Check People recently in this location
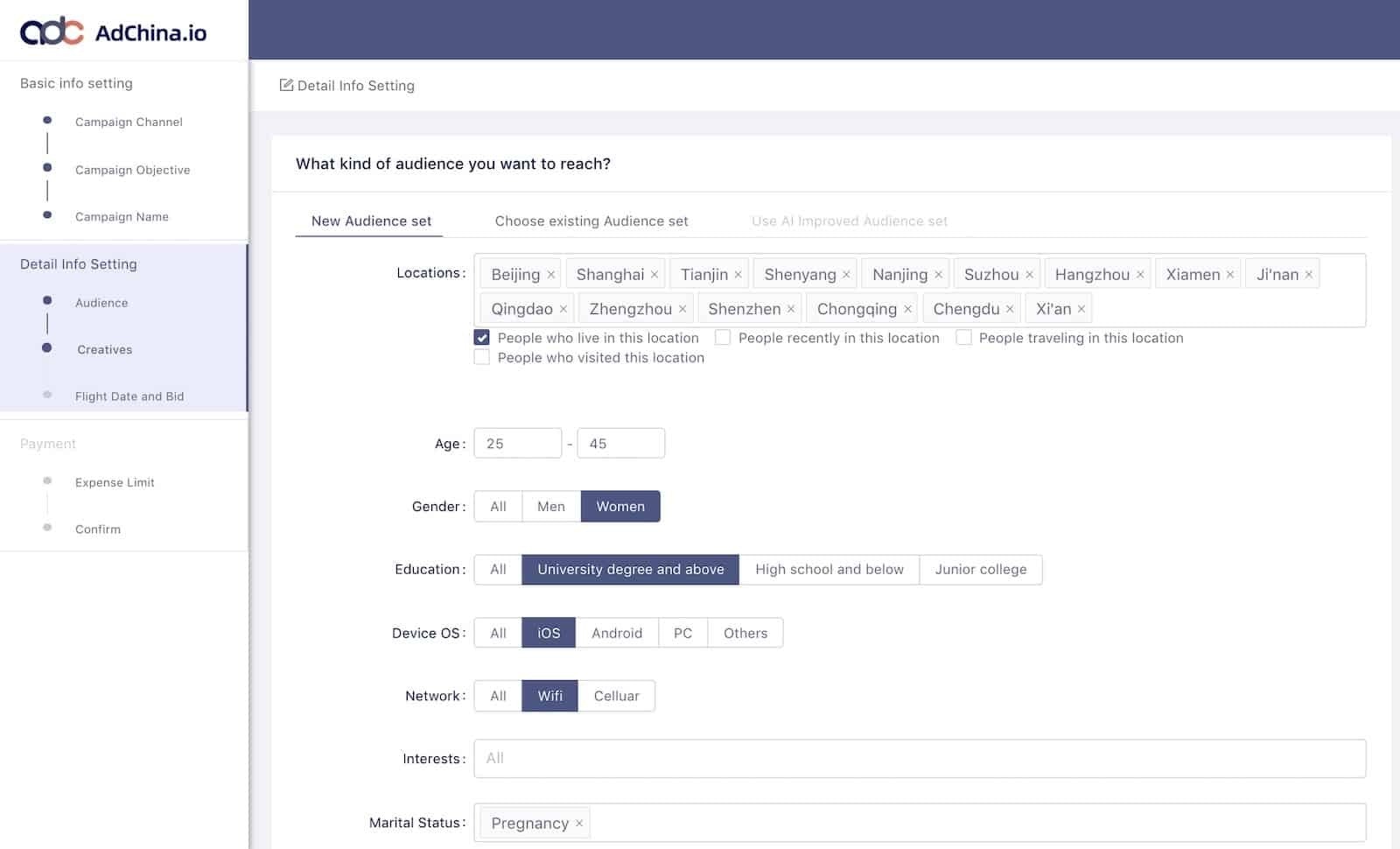The height and width of the screenshot is (849, 1400). click(x=723, y=338)
